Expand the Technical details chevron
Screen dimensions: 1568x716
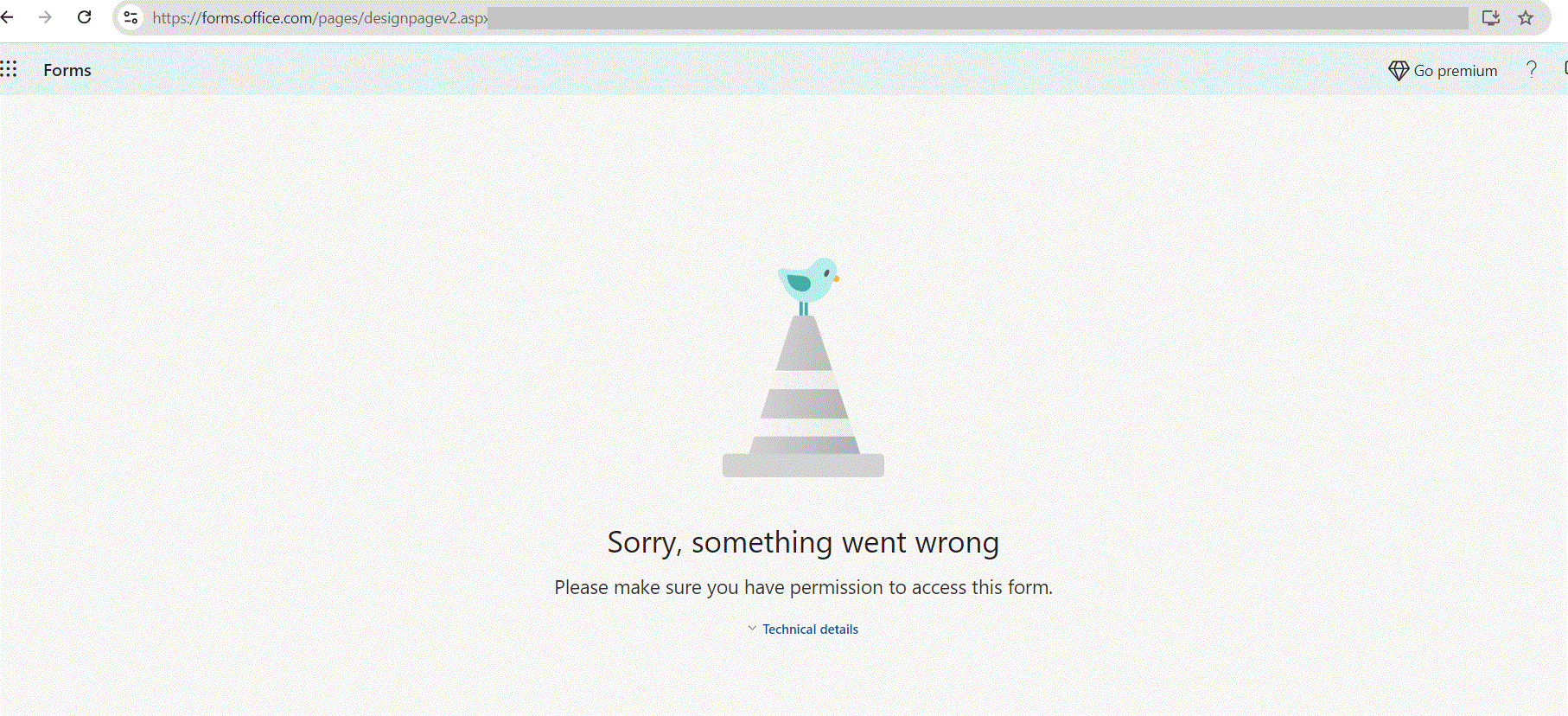752,629
